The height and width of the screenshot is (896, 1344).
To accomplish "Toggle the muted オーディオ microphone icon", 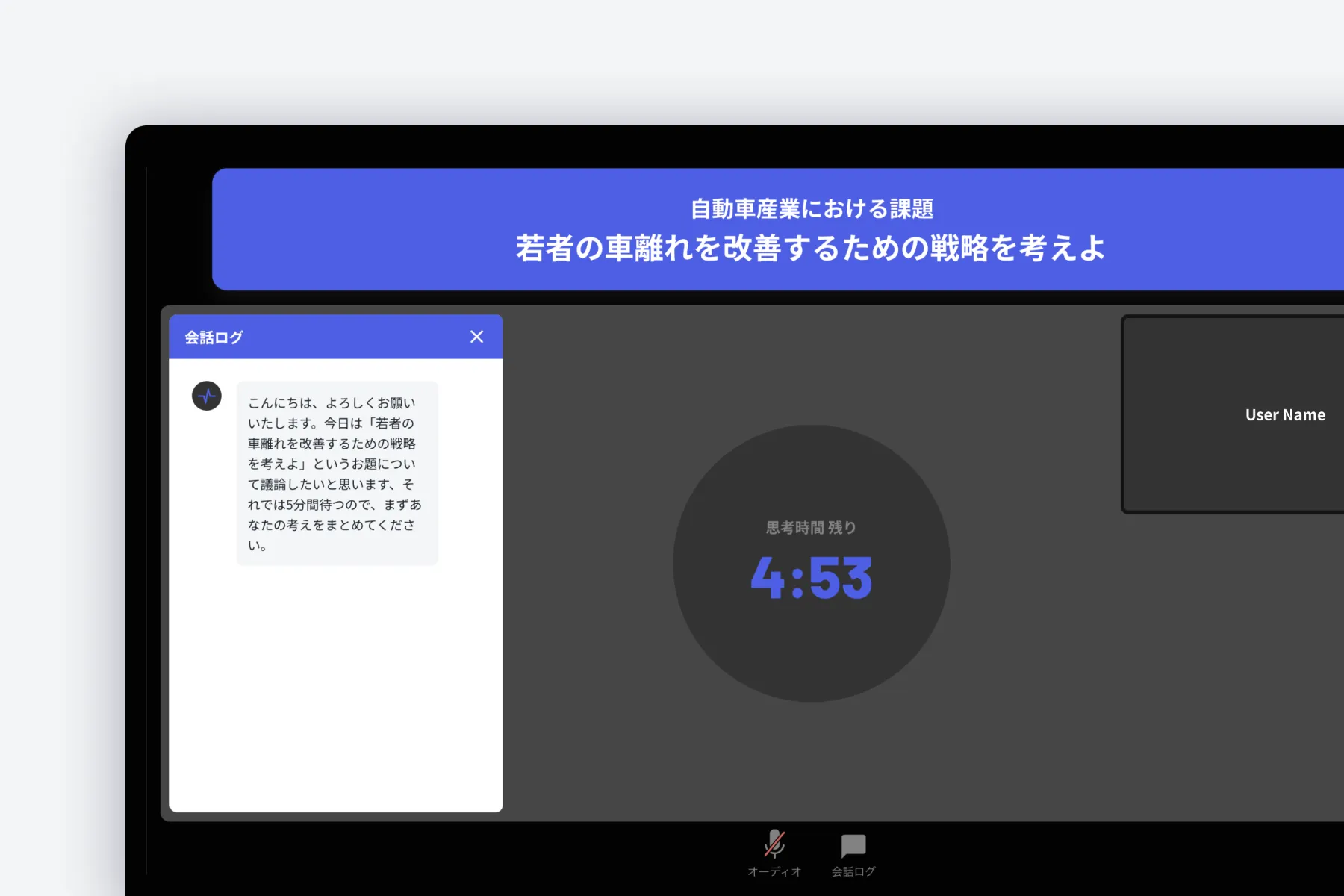I will click(774, 844).
